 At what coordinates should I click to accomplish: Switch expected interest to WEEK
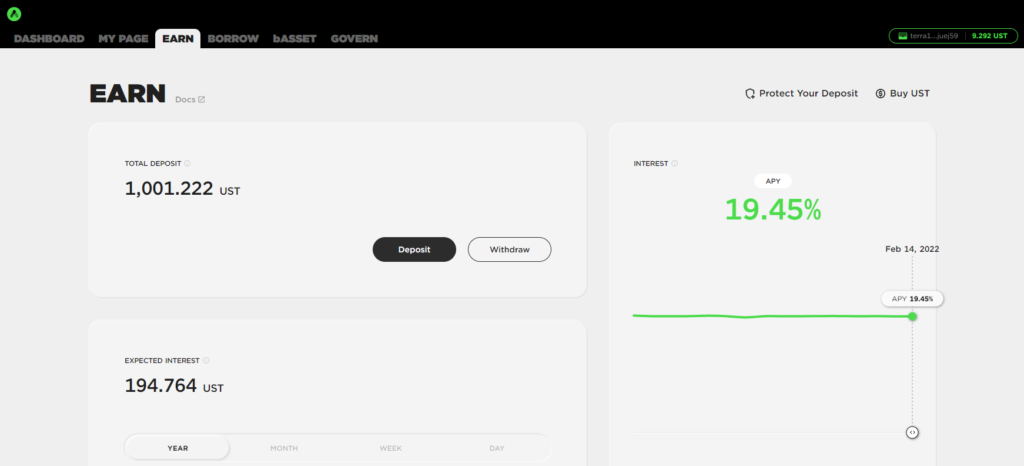(x=391, y=448)
